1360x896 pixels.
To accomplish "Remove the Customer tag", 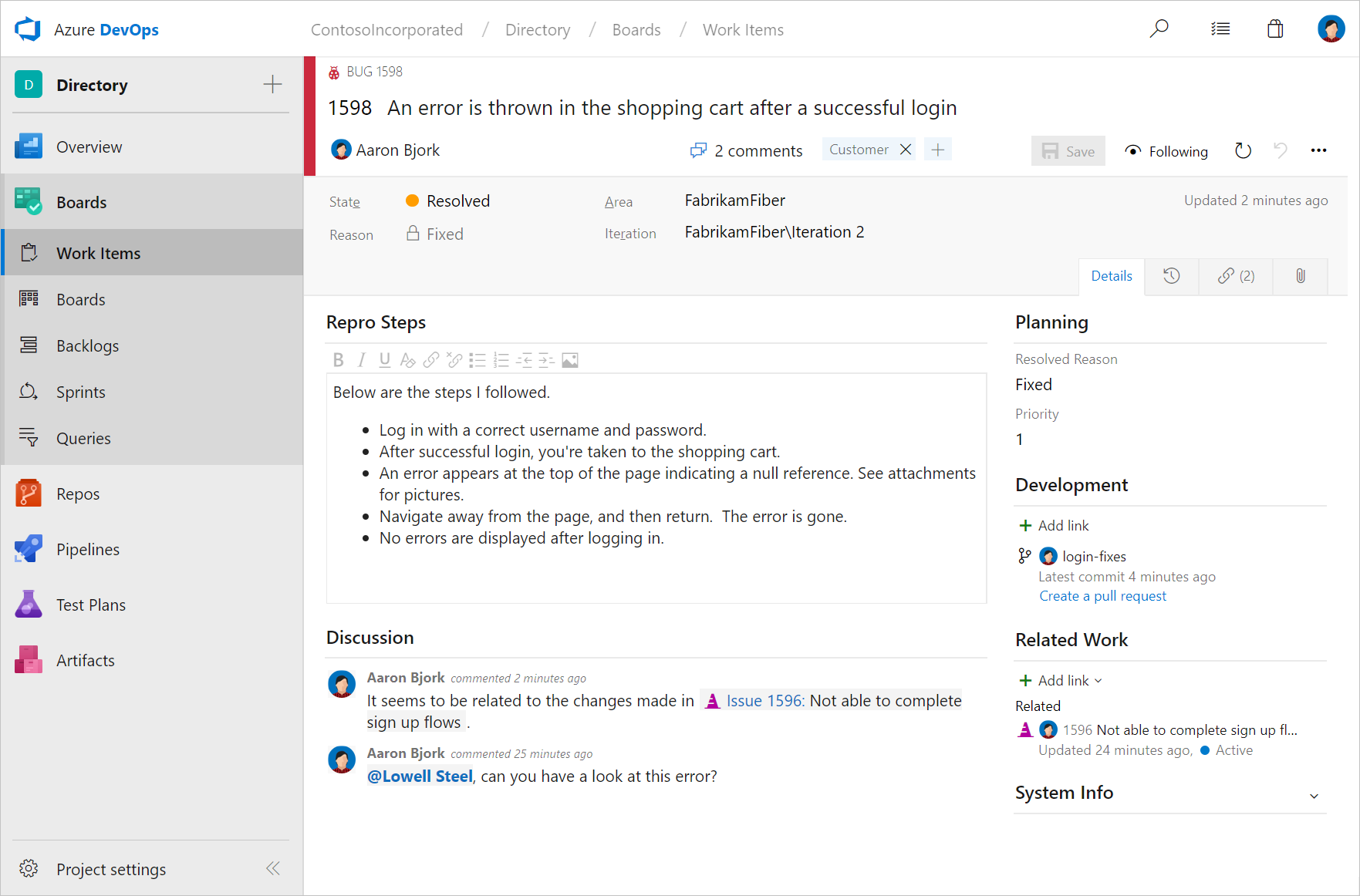I will click(906, 150).
